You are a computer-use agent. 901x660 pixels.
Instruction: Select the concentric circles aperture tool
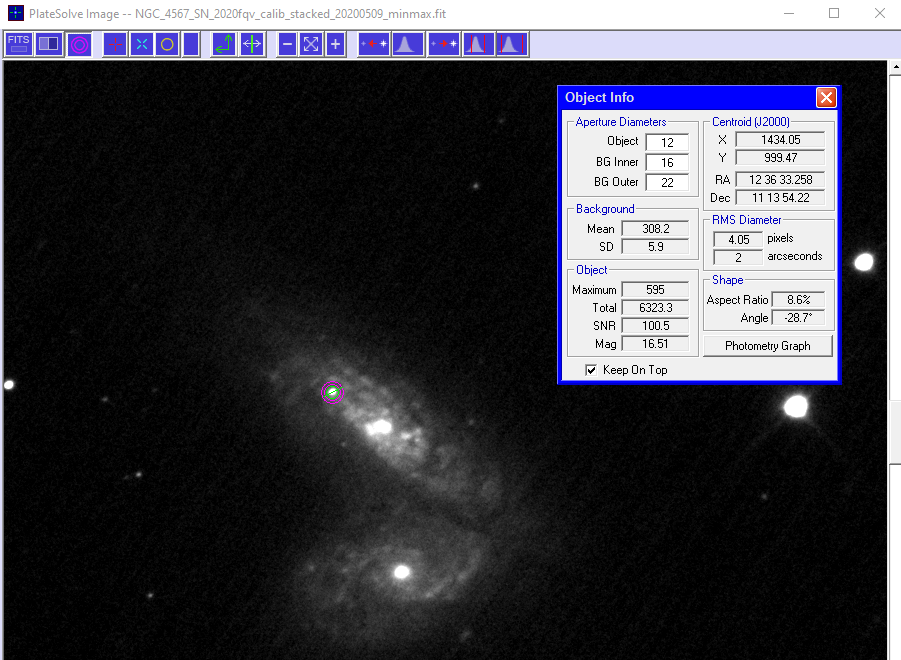click(x=80, y=44)
